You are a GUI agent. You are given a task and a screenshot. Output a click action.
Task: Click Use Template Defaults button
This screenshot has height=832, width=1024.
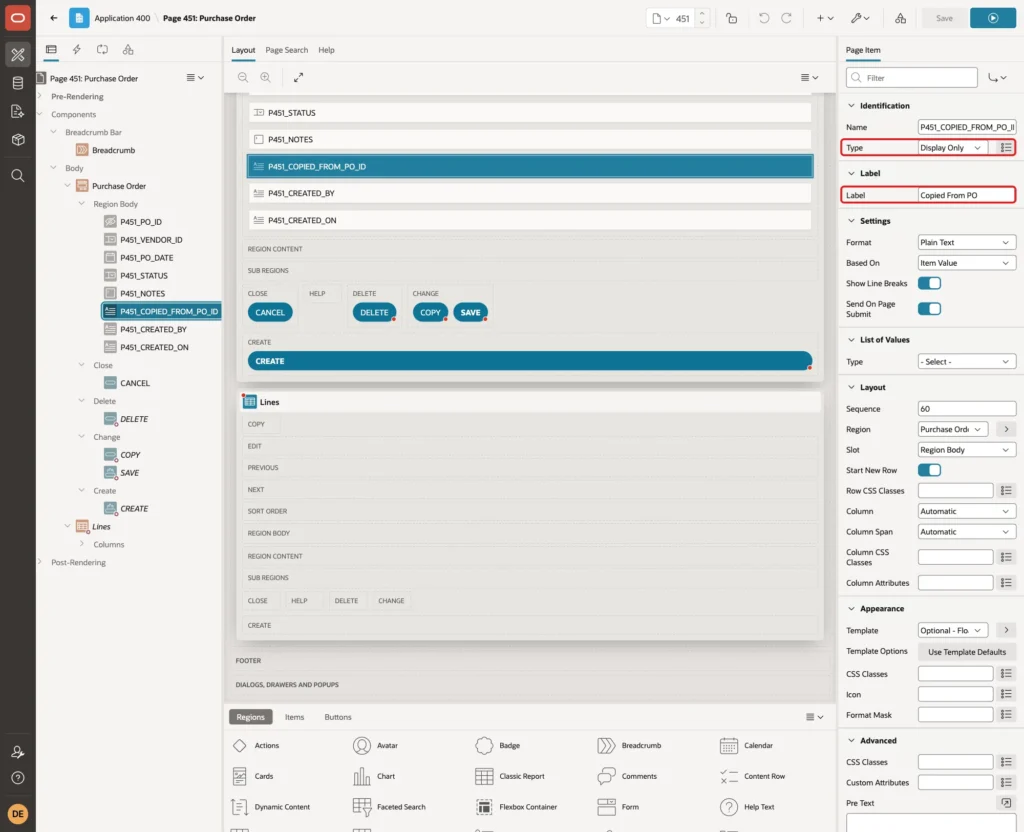966,652
